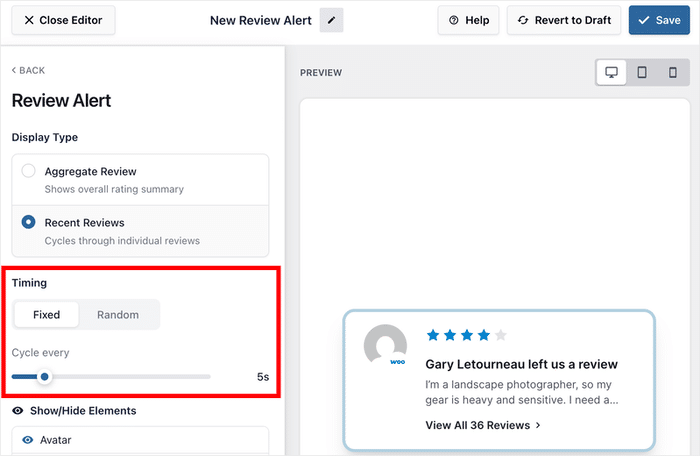Image resolution: width=700 pixels, height=456 pixels.
Task: Click the Close Editor button
Action: pos(63,20)
